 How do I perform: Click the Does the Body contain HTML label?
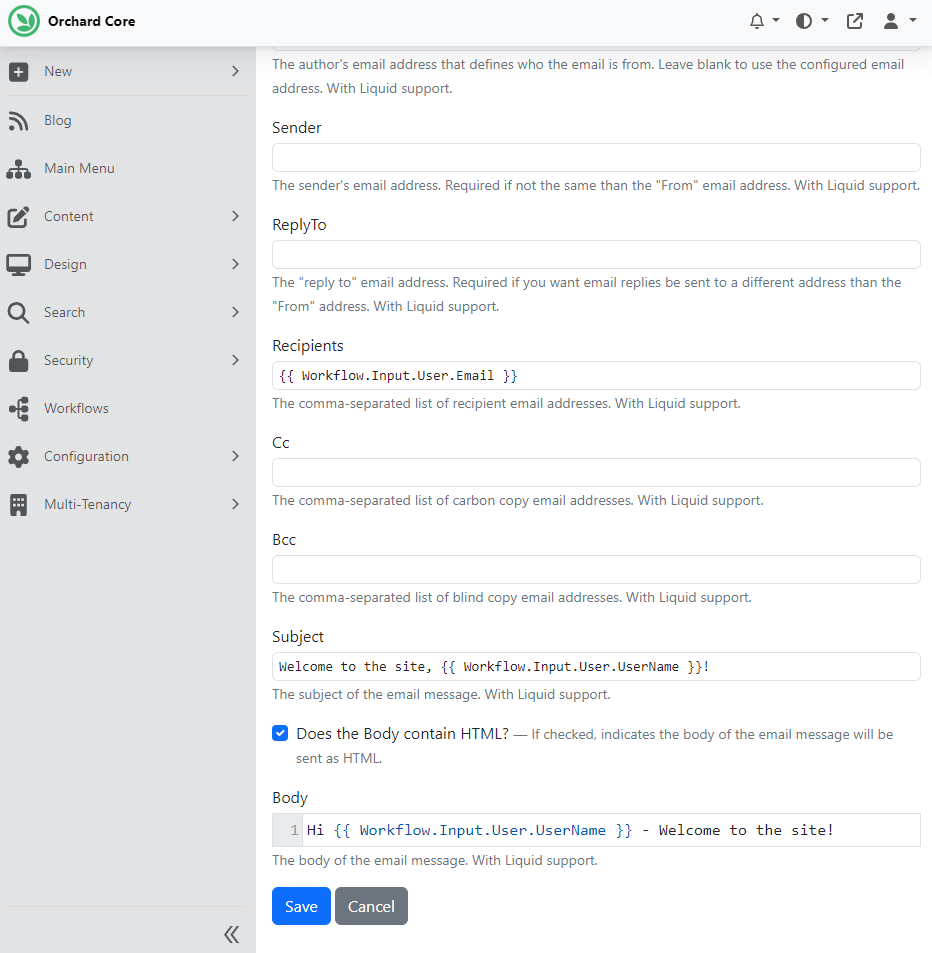pyautogui.click(x=402, y=734)
